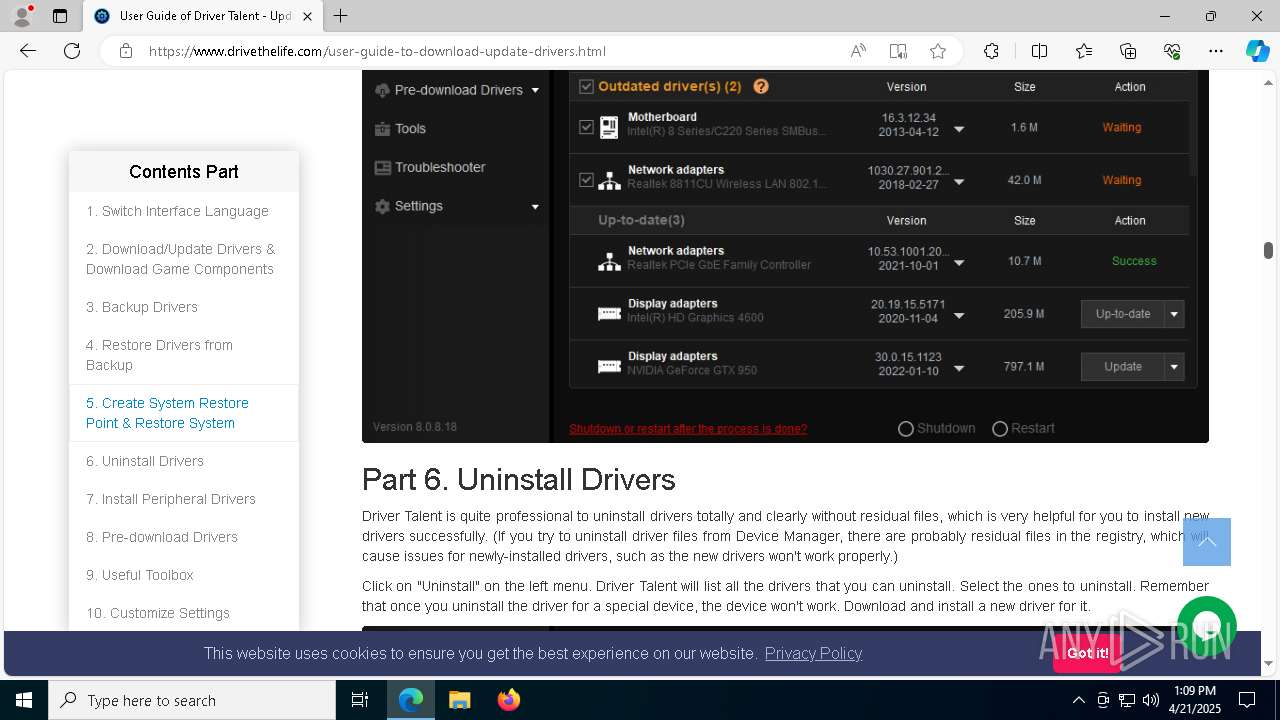Jump to Uninstall Drivers contents item
Image resolution: width=1280 pixels, height=720 pixels.
(145, 461)
